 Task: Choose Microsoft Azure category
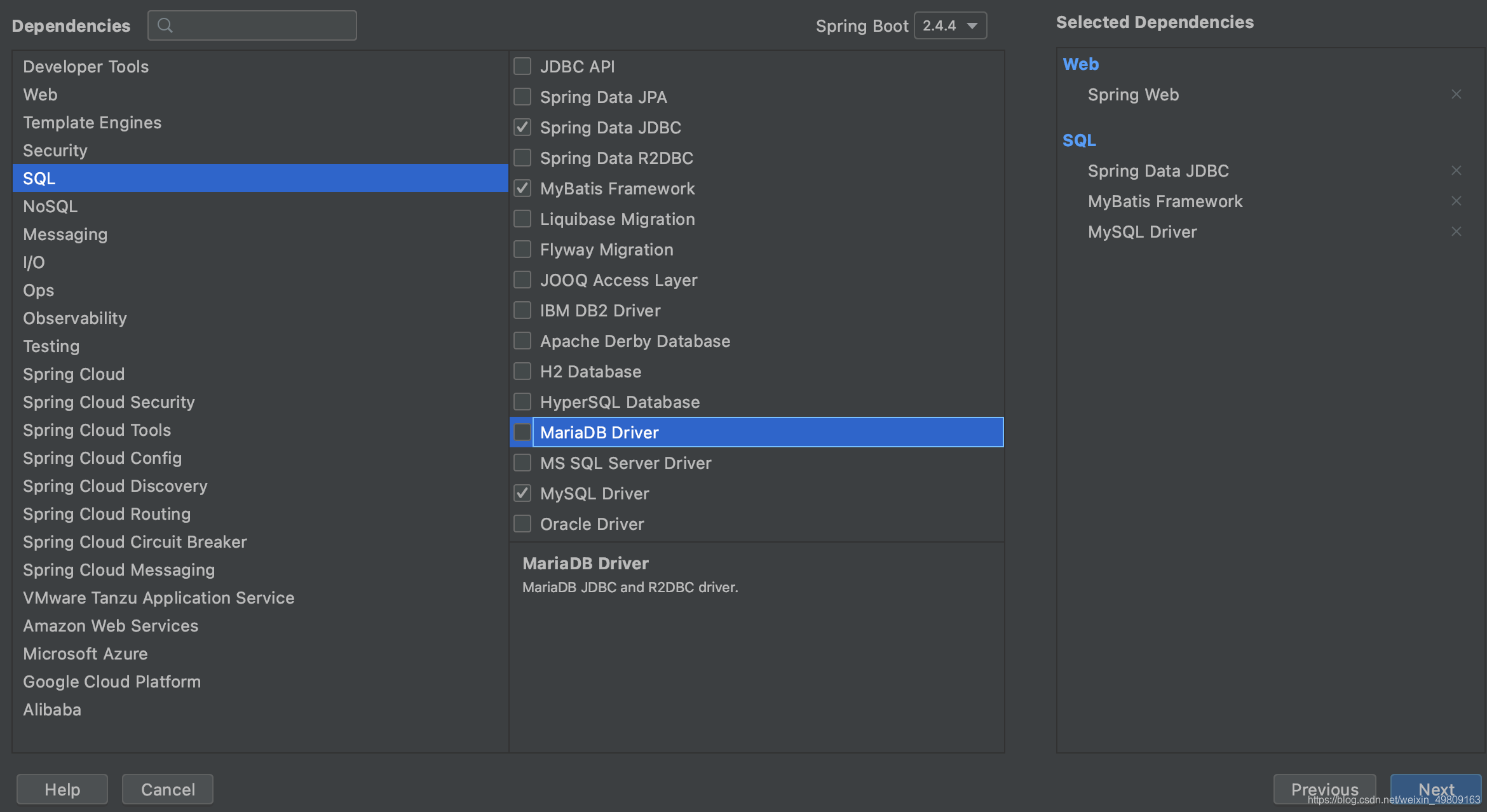pyautogui.click(x=261, y=654)
